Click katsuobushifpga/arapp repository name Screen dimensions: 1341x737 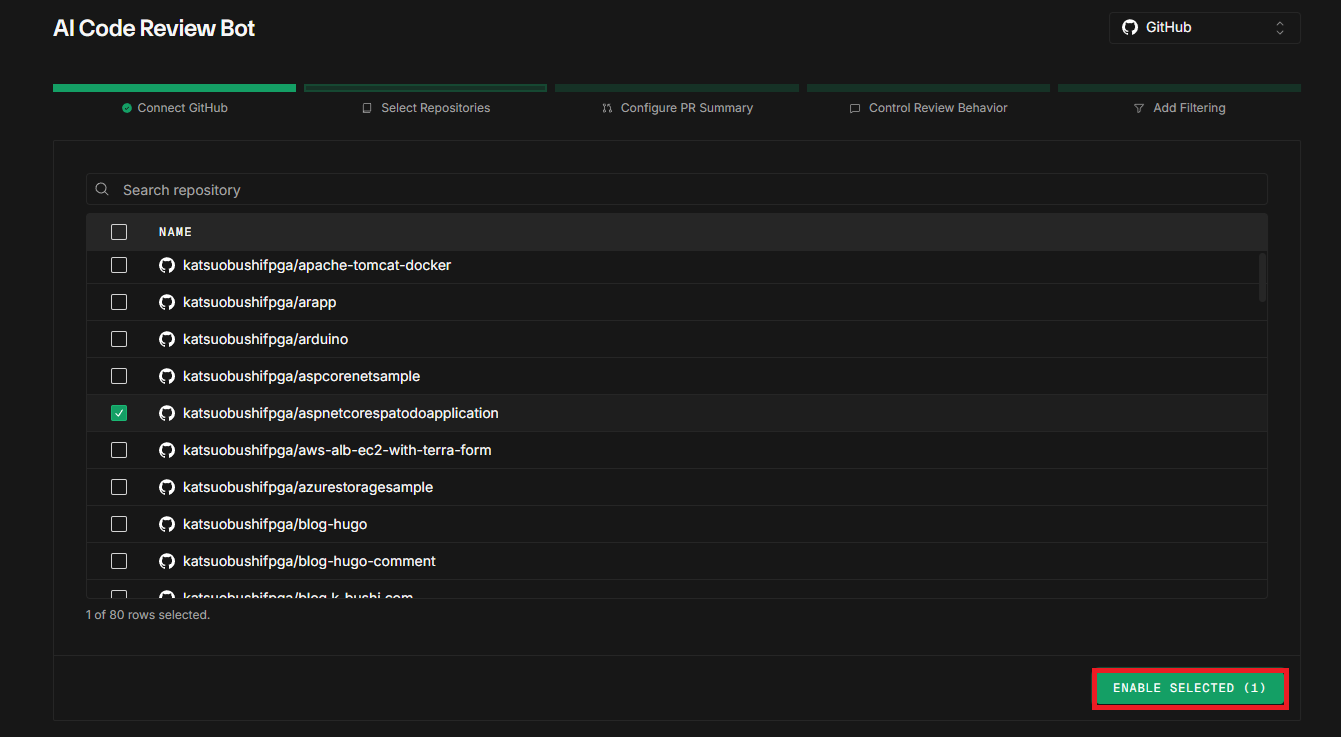point(259,302)
